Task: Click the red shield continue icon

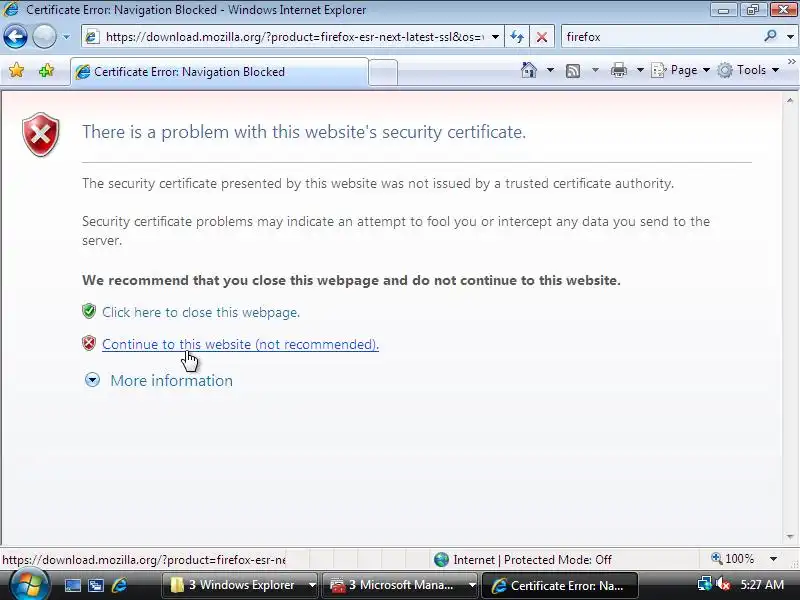Action: (x=89, y=343)
